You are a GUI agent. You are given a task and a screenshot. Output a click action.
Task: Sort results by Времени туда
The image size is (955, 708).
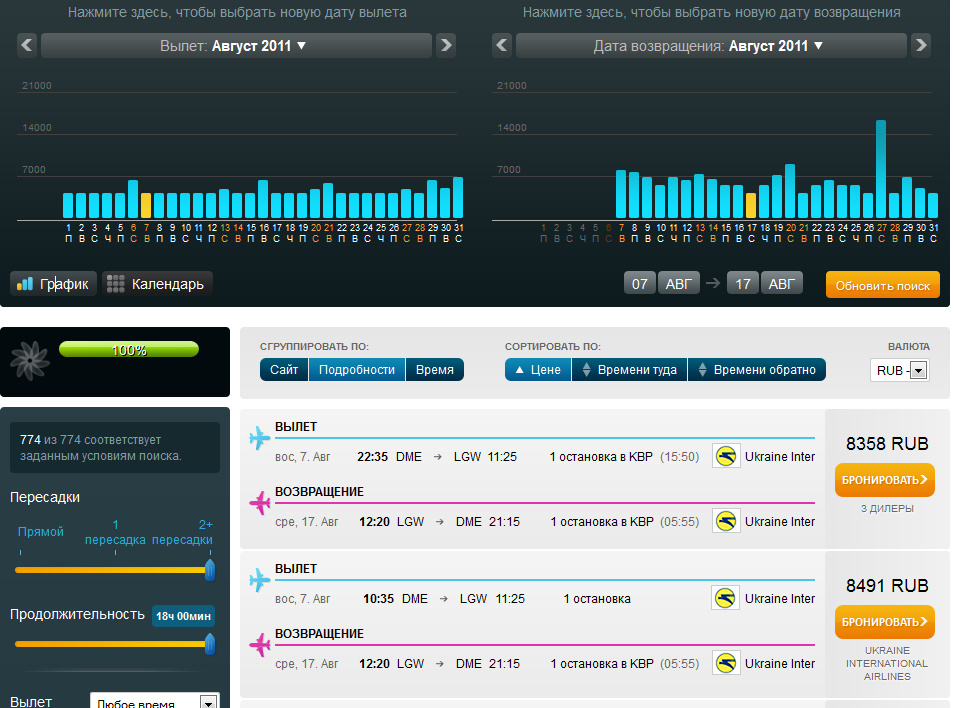(629, 370)
